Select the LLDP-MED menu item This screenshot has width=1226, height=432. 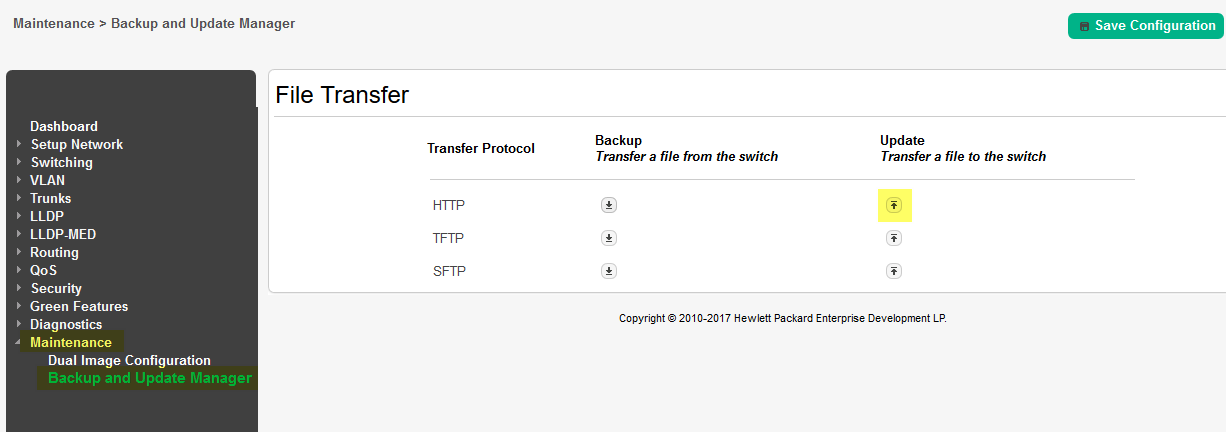tap(63, 234)
